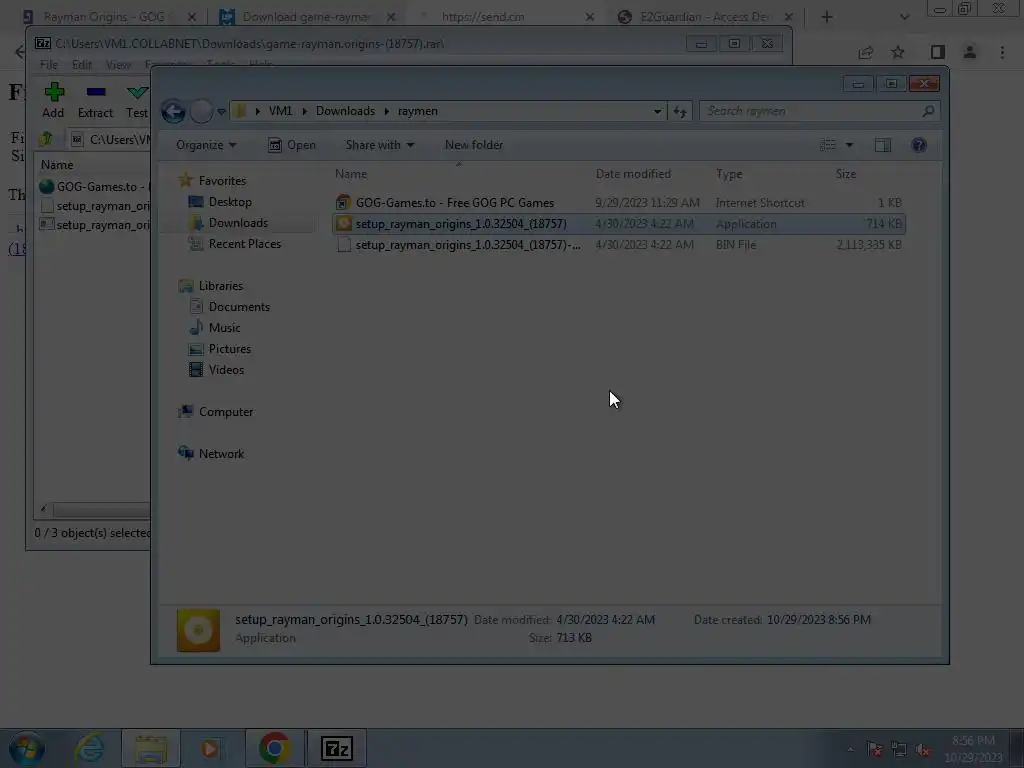Click the change view icon
This screenshot has height=768, width=1024.
click(827, 145)
